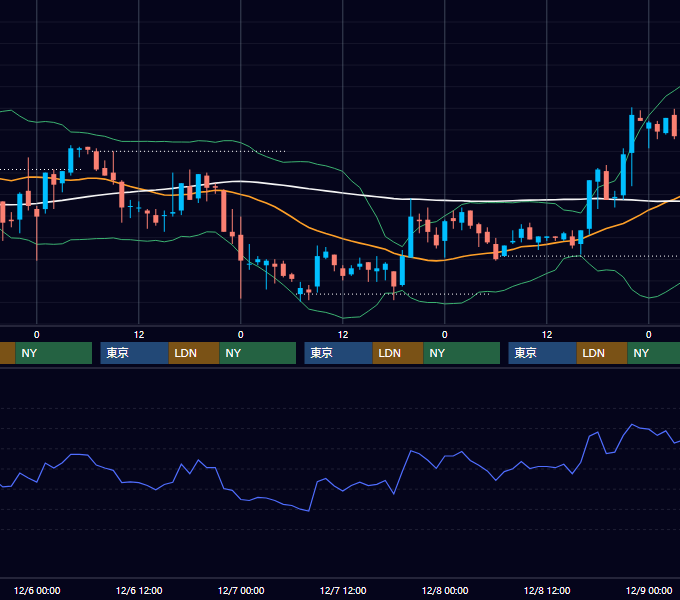
Task: Click the "0" hour tick above 12/7 00:00
Action: coord(241,335)
